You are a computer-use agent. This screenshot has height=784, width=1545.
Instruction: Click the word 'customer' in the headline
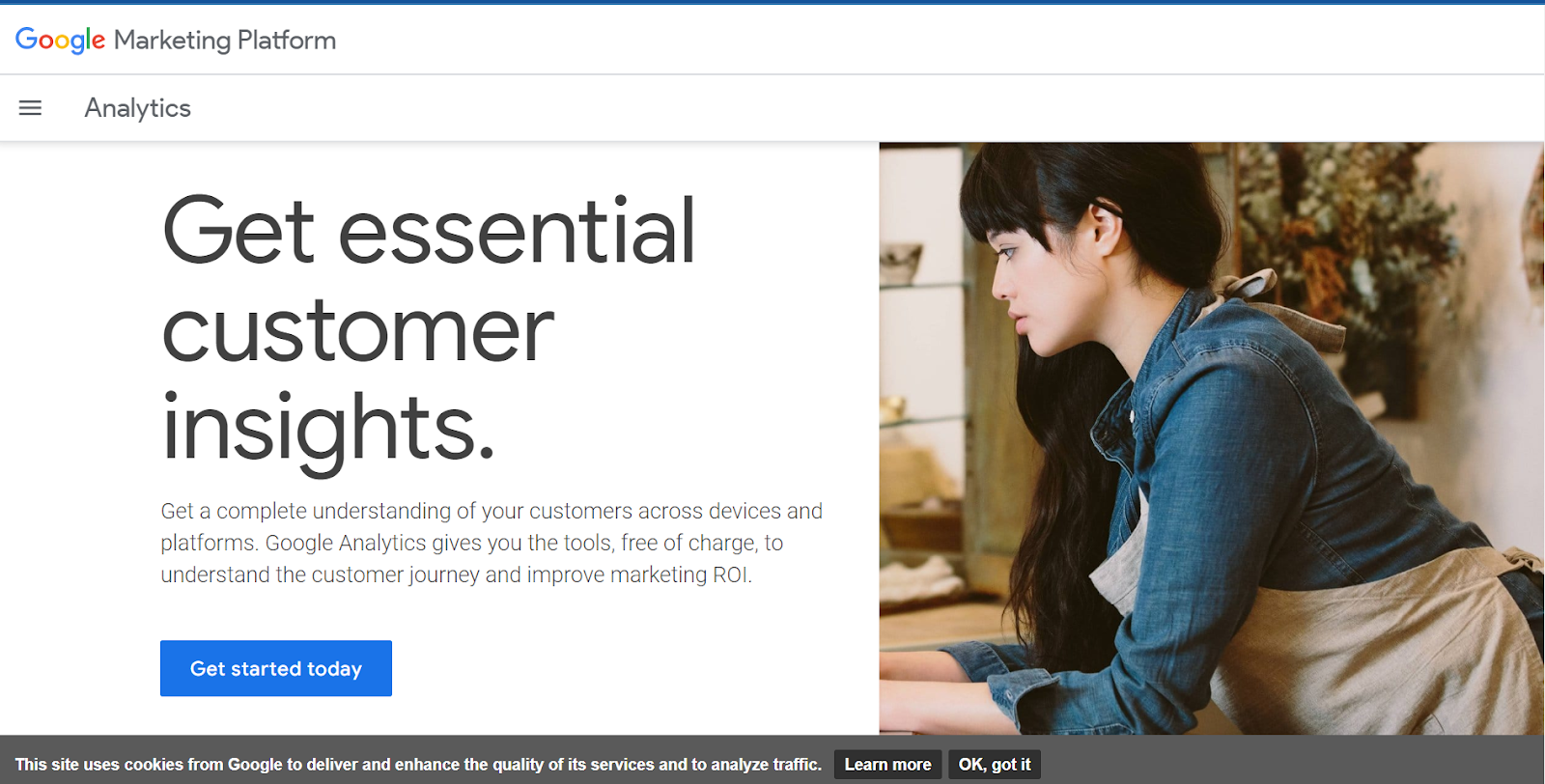[x=357, y=330]
